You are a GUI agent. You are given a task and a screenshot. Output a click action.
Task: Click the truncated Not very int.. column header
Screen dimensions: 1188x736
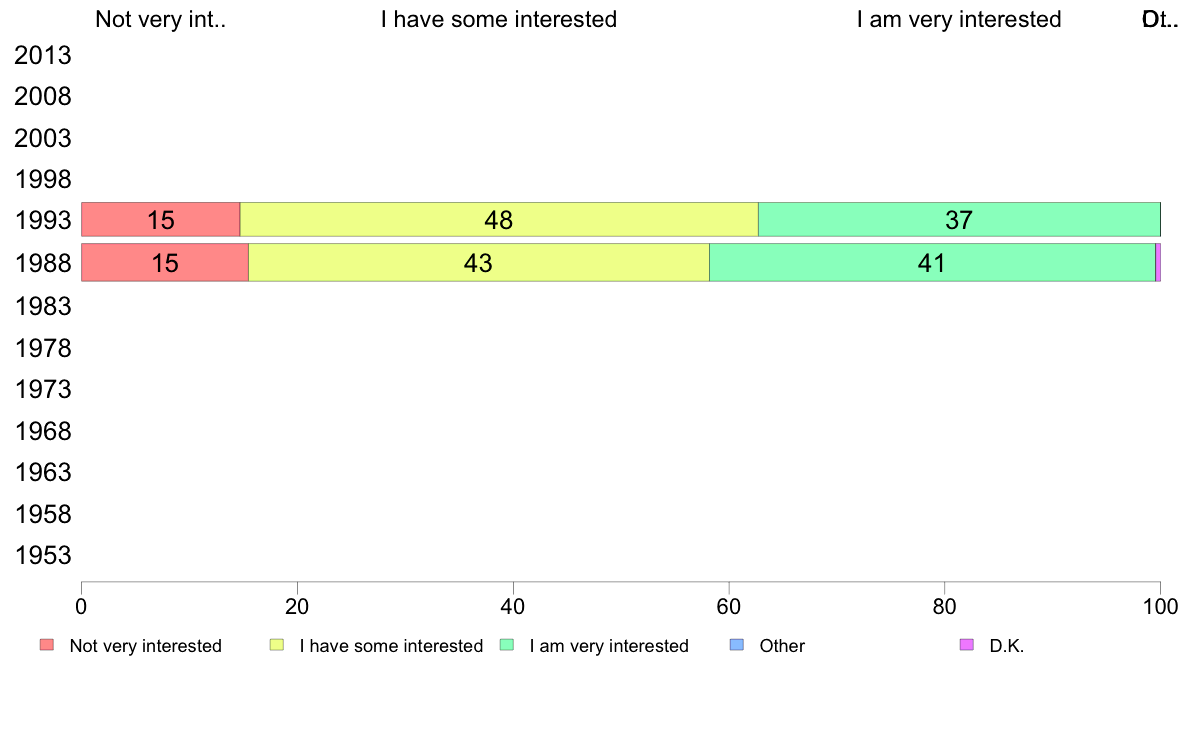161,19
